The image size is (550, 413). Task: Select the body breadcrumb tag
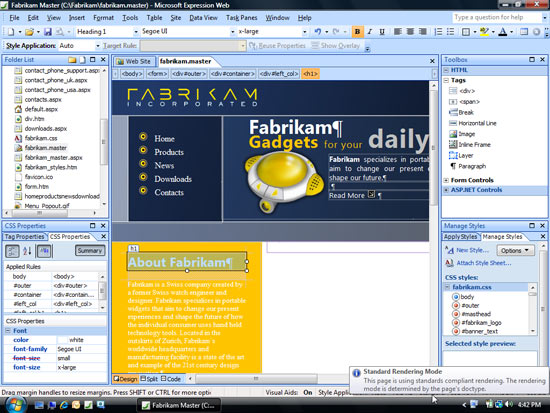(x=132, y=74)
